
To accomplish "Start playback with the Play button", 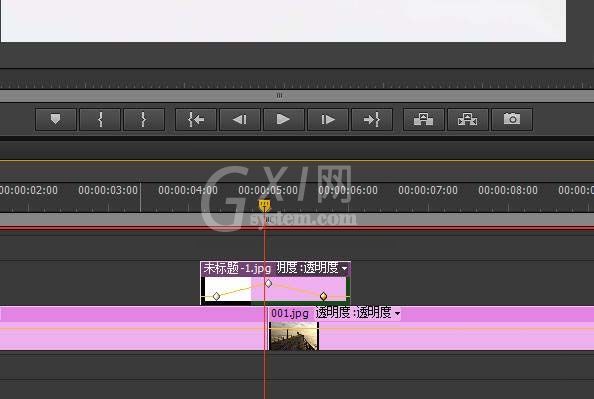I will click(284, 119).
